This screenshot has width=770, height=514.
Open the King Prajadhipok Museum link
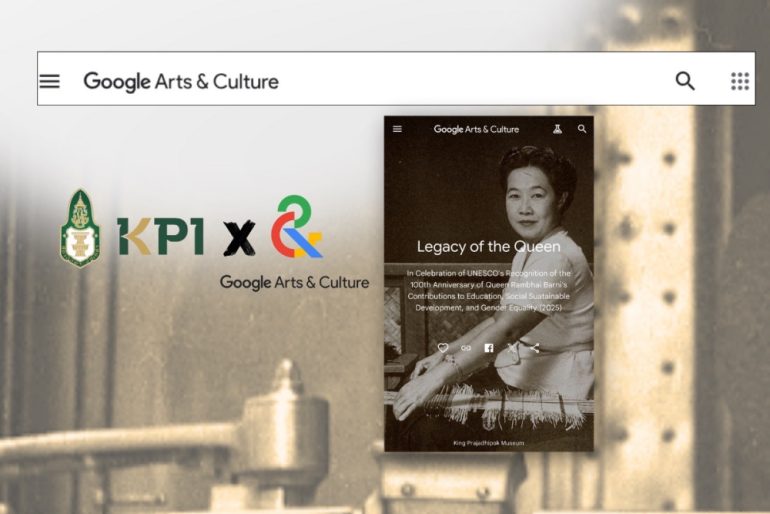pos(488,442)
